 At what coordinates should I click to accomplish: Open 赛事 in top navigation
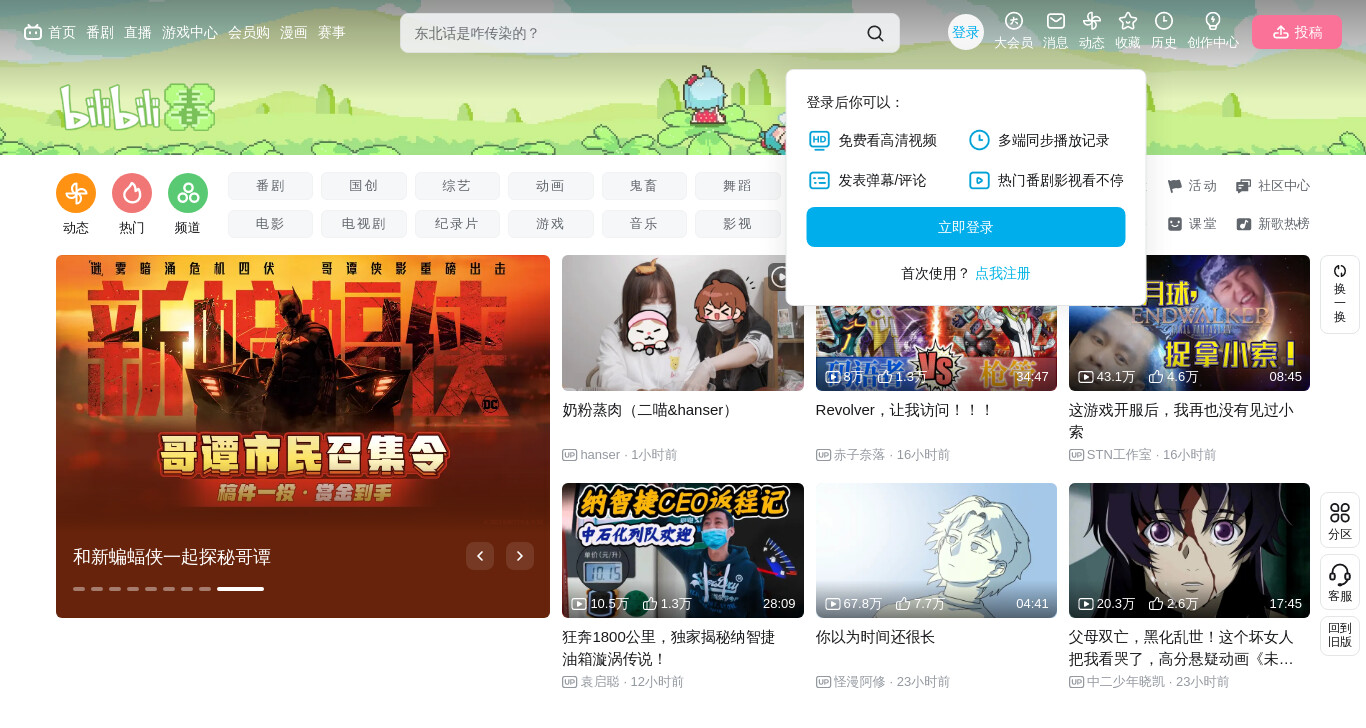pos(332,32)
